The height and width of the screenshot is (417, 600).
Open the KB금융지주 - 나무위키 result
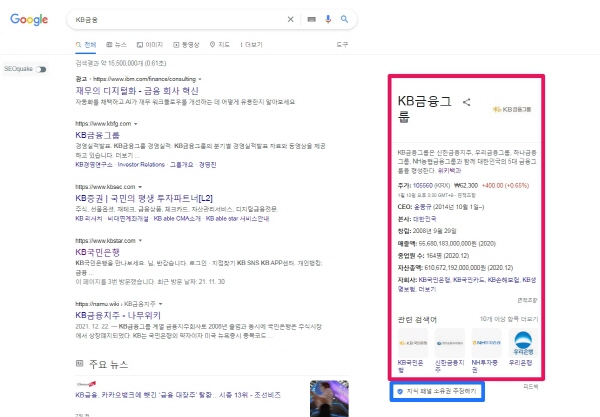click(x=118, y=315)
